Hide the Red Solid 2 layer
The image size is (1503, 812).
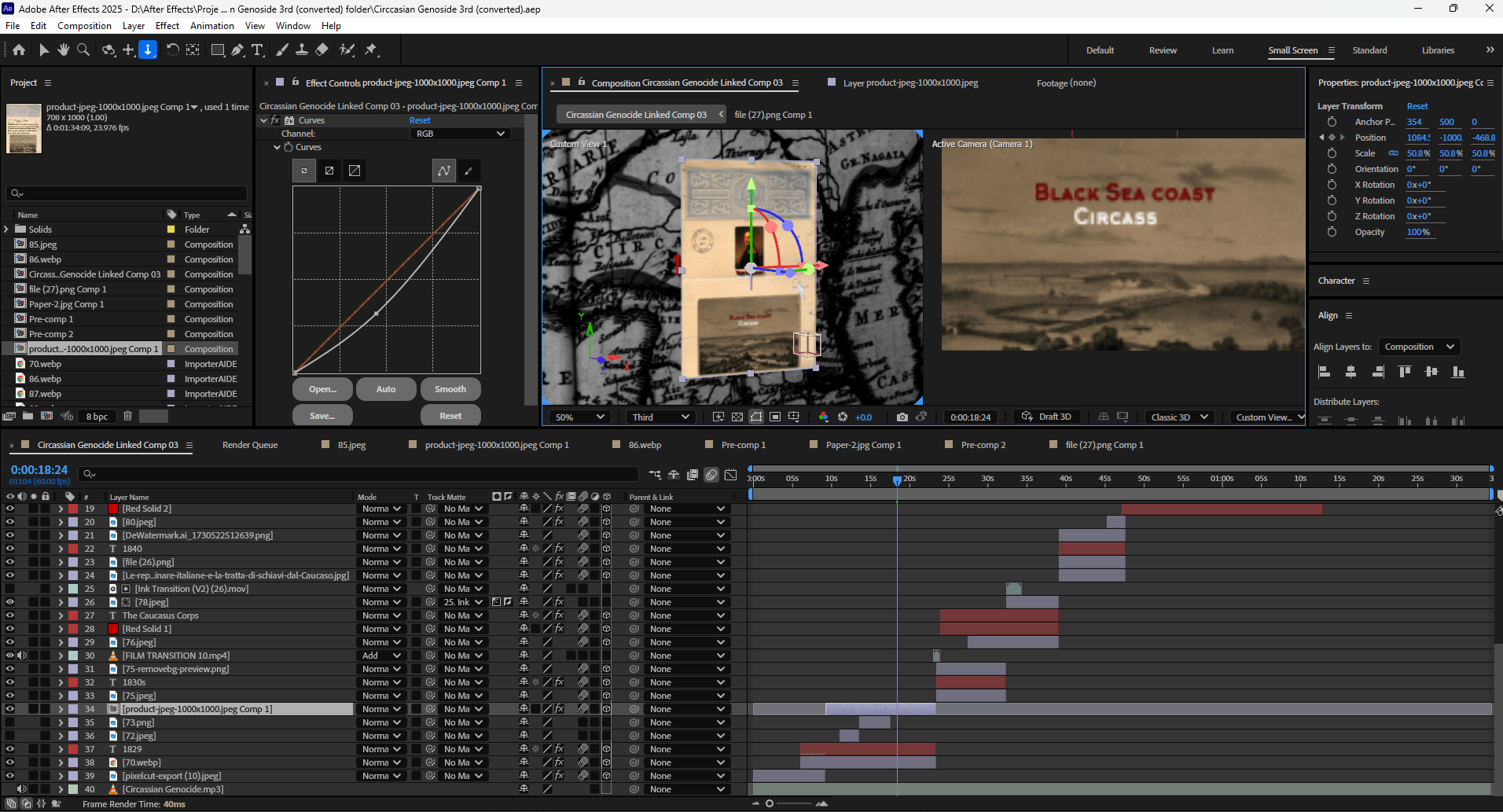tap(9, 509)
